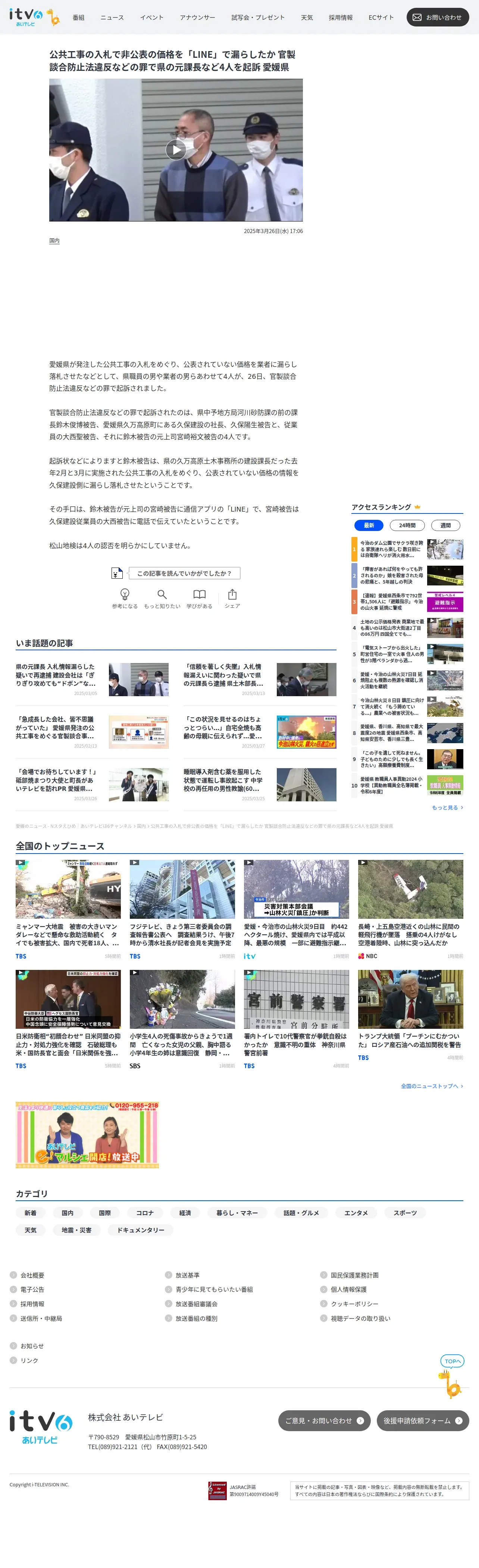
Task: Click 全国のニューストップへ link
Action: tap(432, 1086)
